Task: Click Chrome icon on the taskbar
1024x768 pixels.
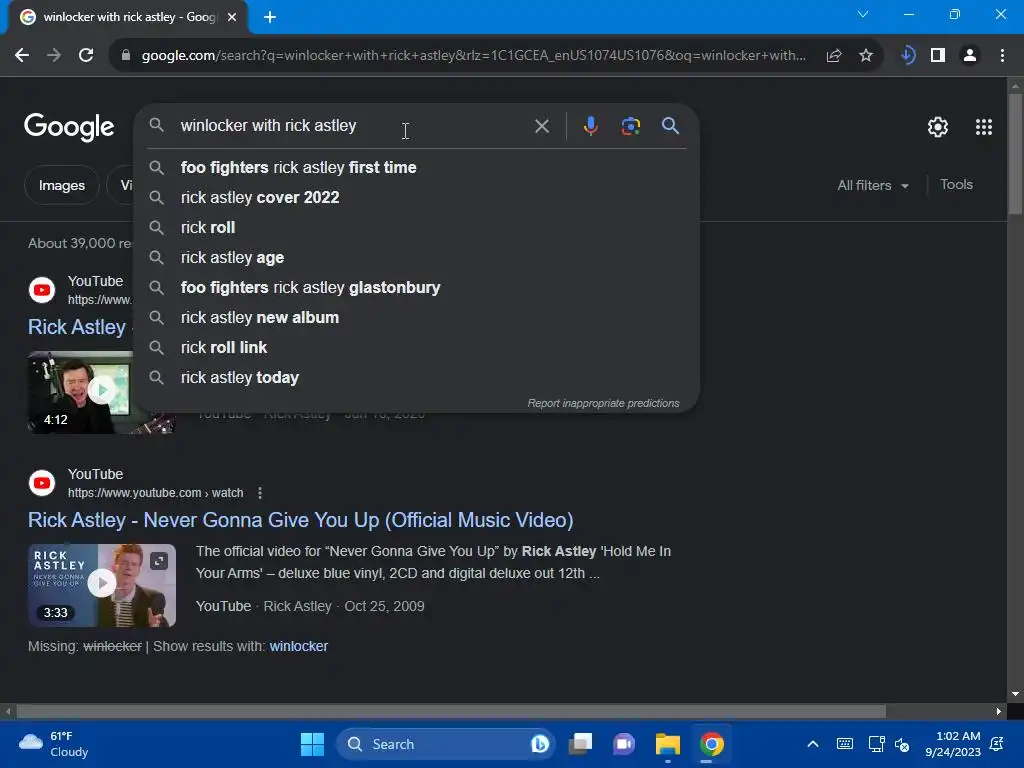Action: 711,744
